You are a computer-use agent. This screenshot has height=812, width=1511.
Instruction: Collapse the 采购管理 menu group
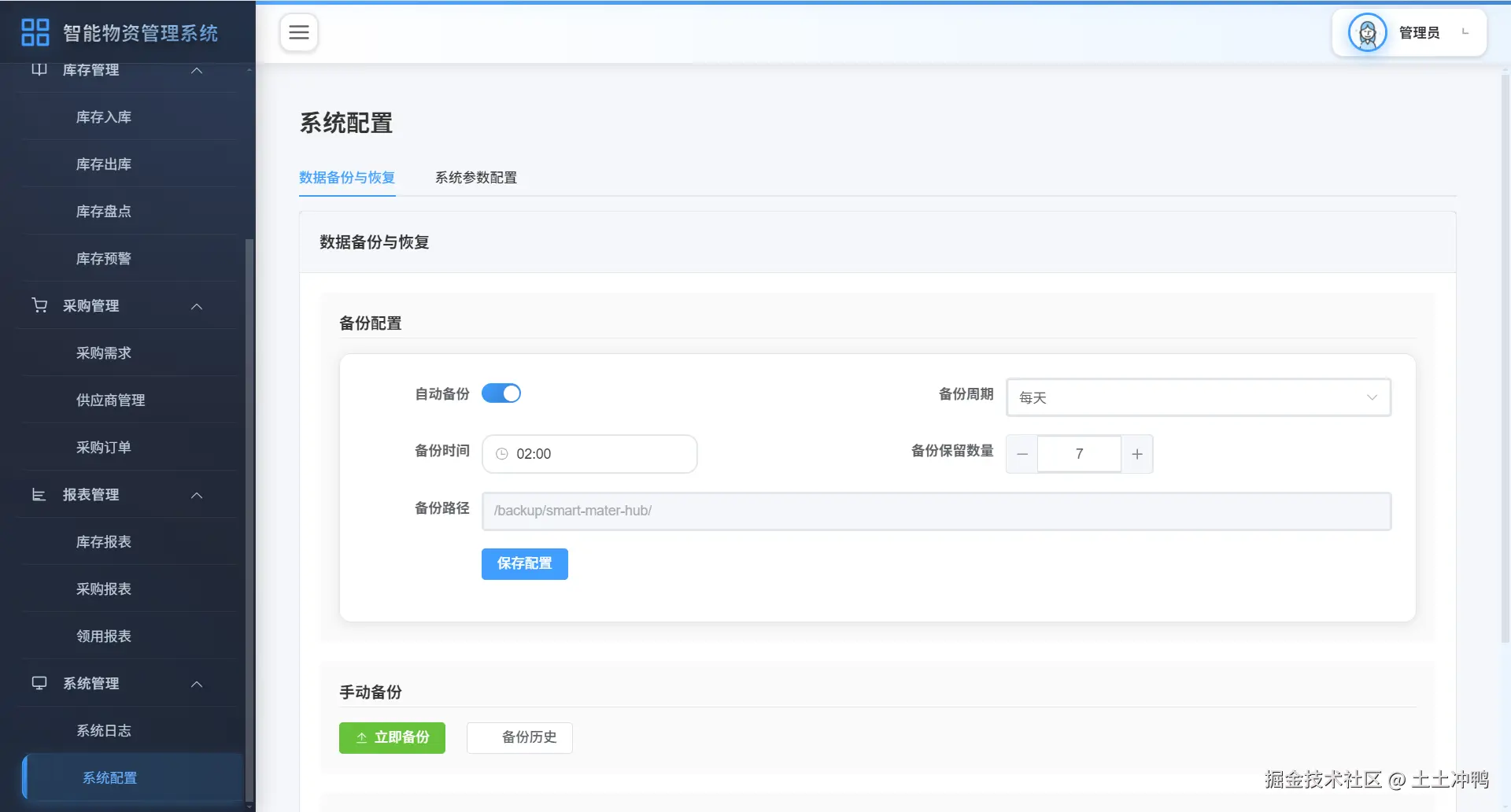[197, 306]
